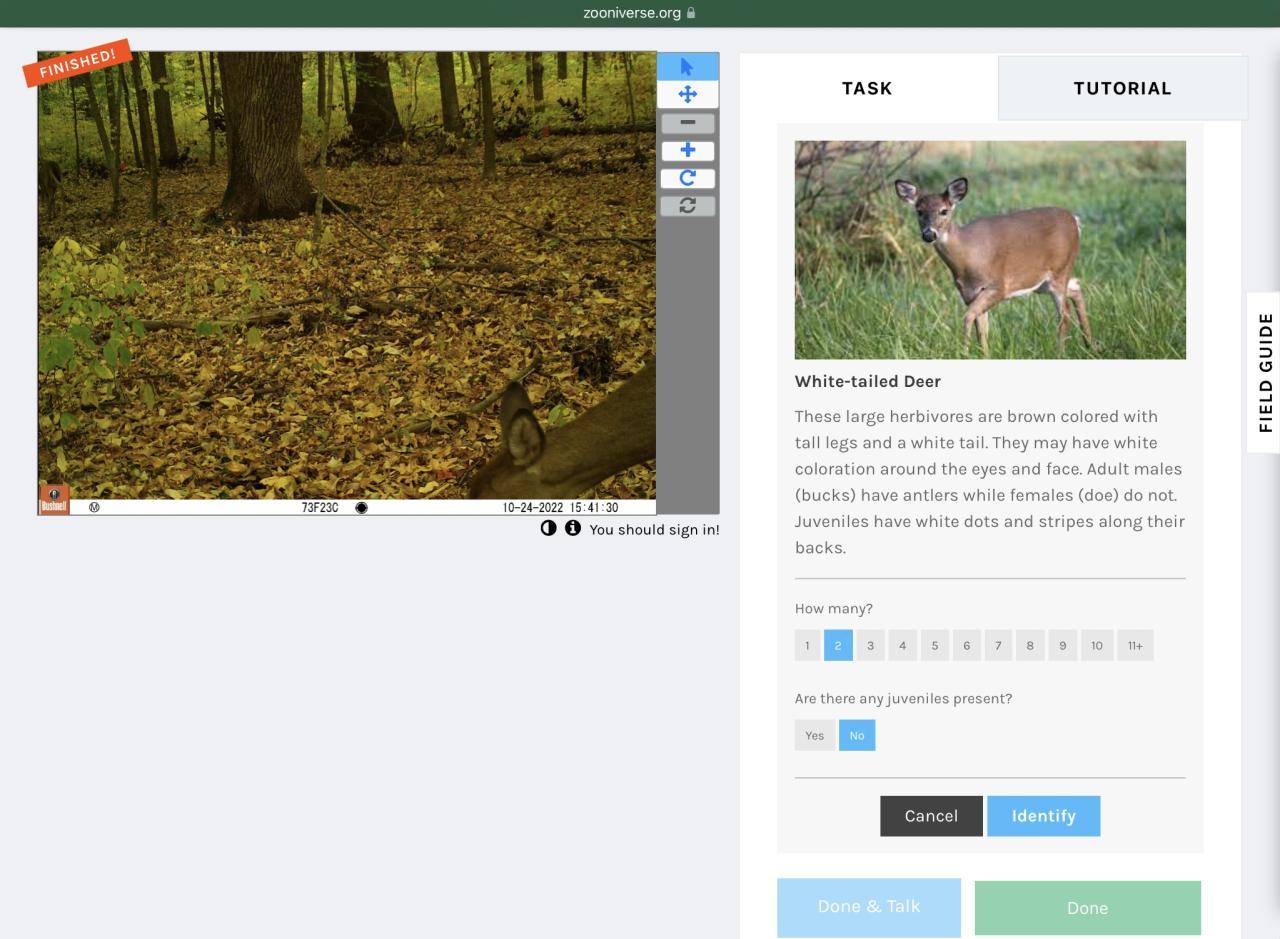Switch to the TASK tab

(x=867, y=88)
